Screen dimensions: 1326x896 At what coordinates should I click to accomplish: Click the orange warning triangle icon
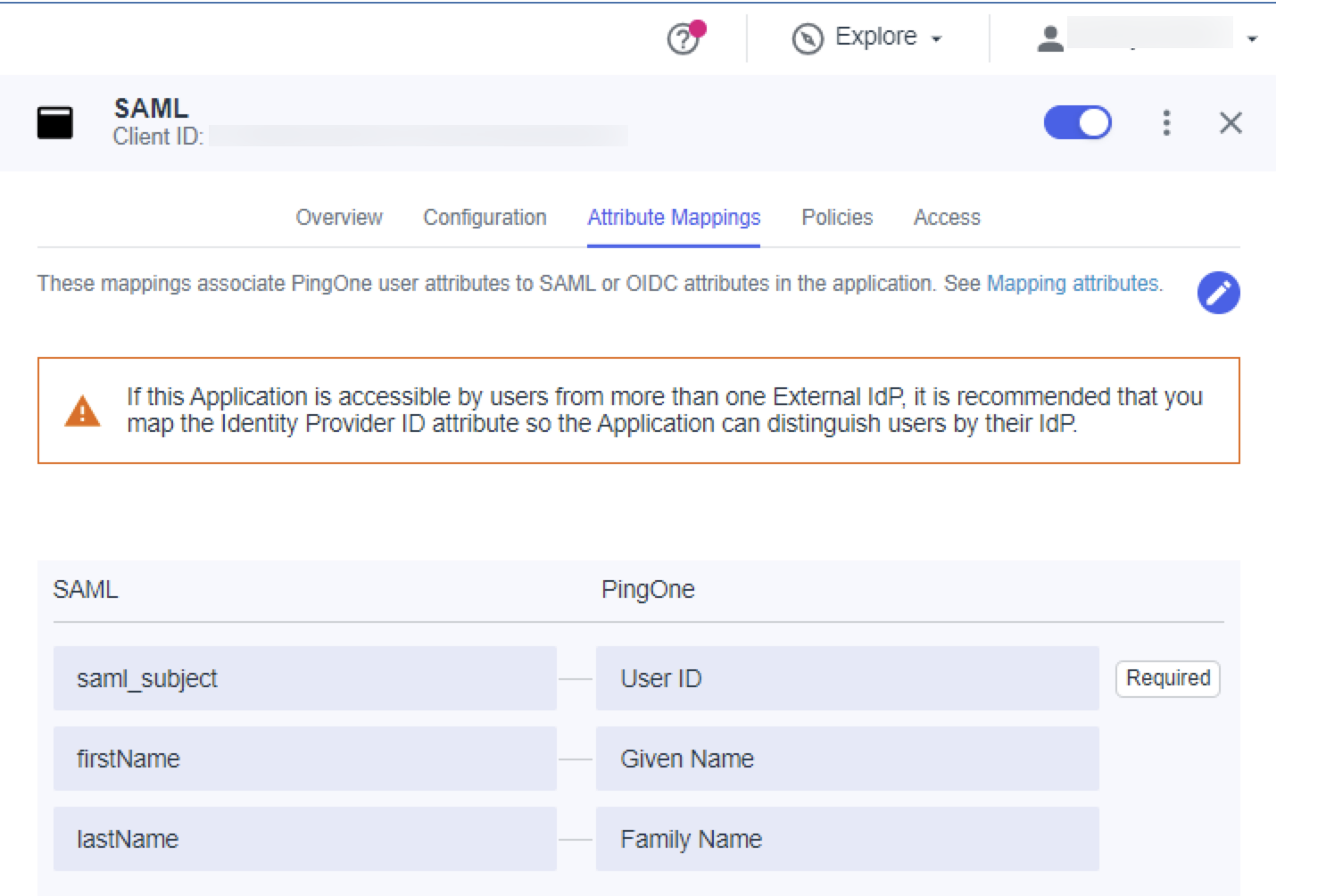click(x=83, y=411)
